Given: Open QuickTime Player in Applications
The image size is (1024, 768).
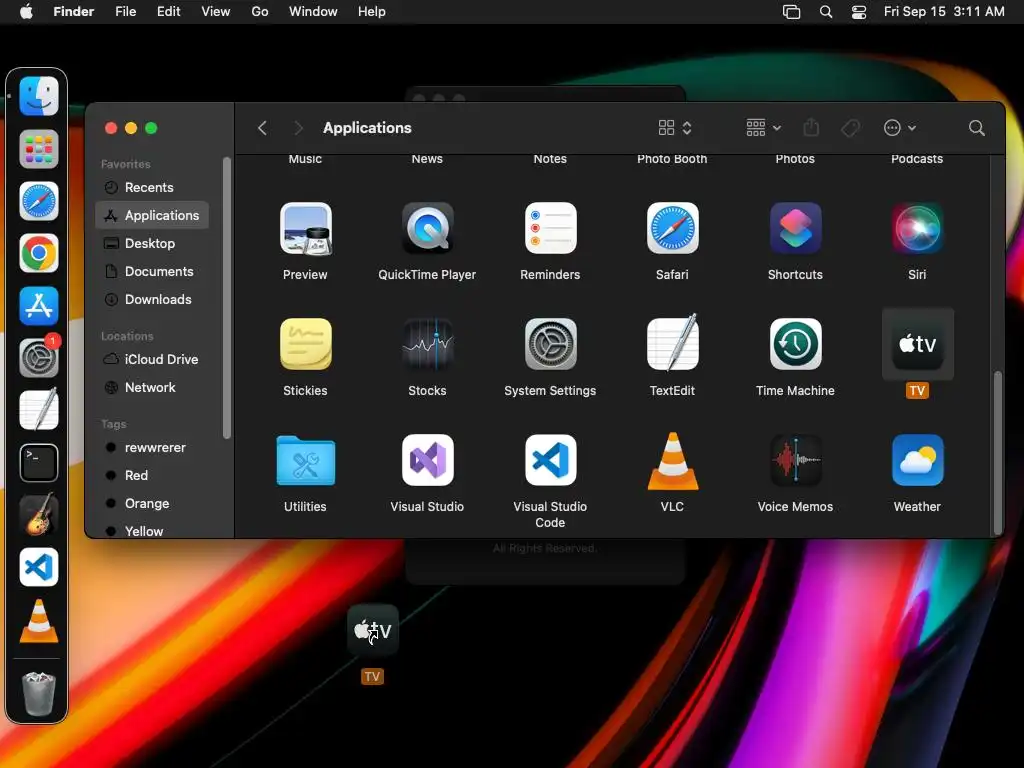Looking at the screenshot, I should [428, 229].
